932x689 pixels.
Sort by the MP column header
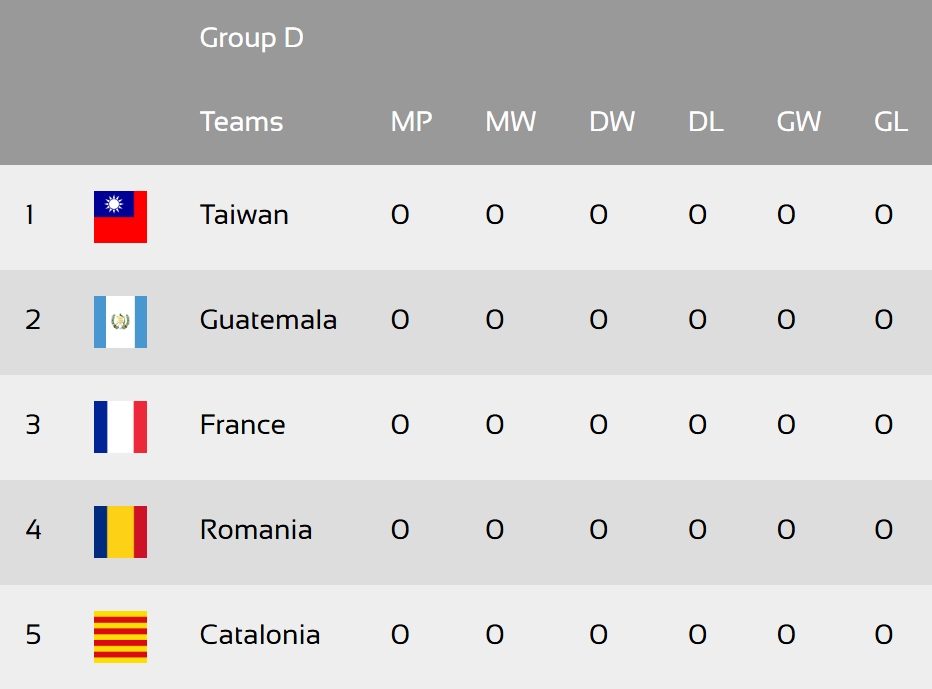point(411,122)
